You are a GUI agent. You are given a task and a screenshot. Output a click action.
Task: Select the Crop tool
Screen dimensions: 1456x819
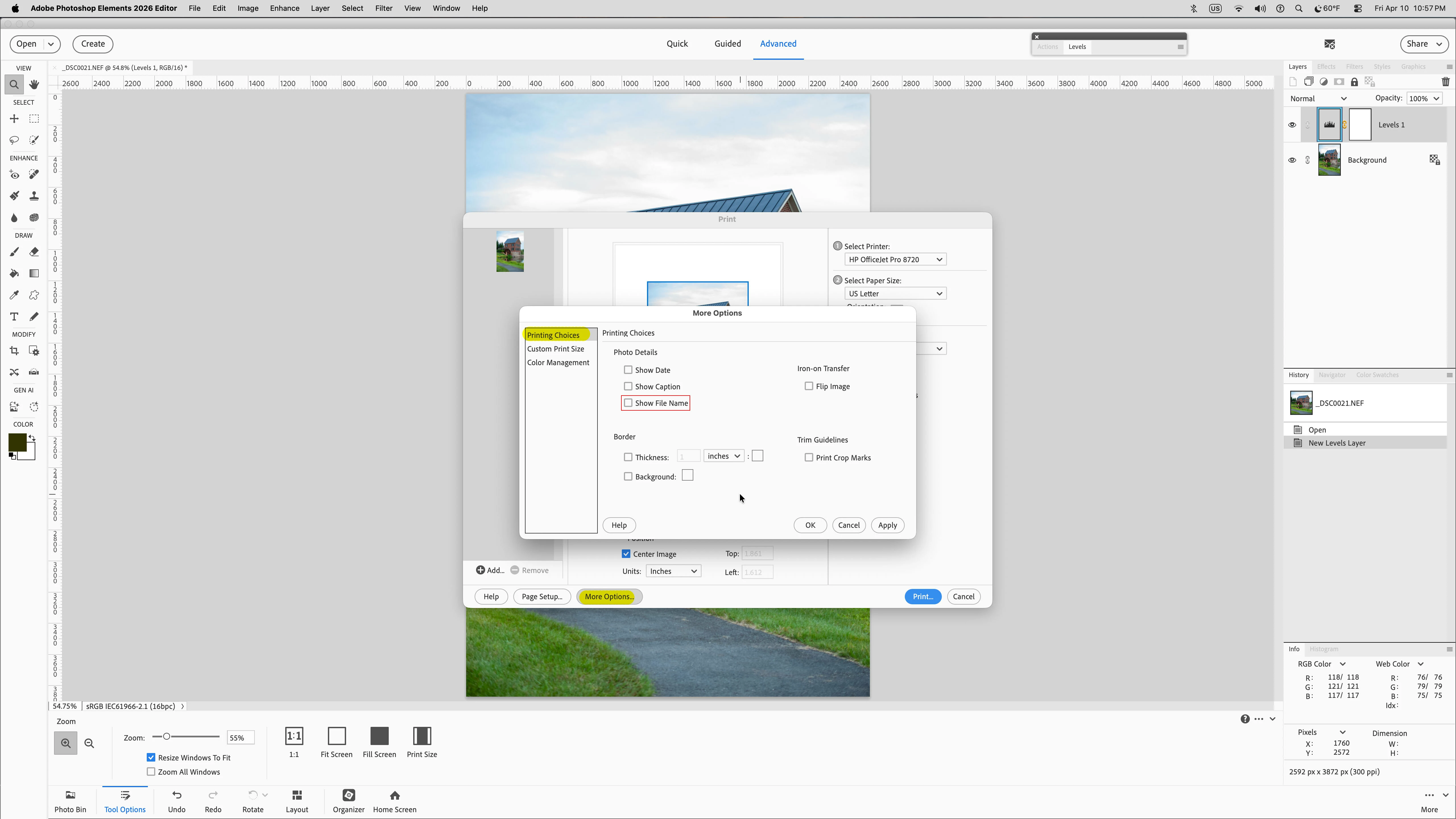pos(14,351)
